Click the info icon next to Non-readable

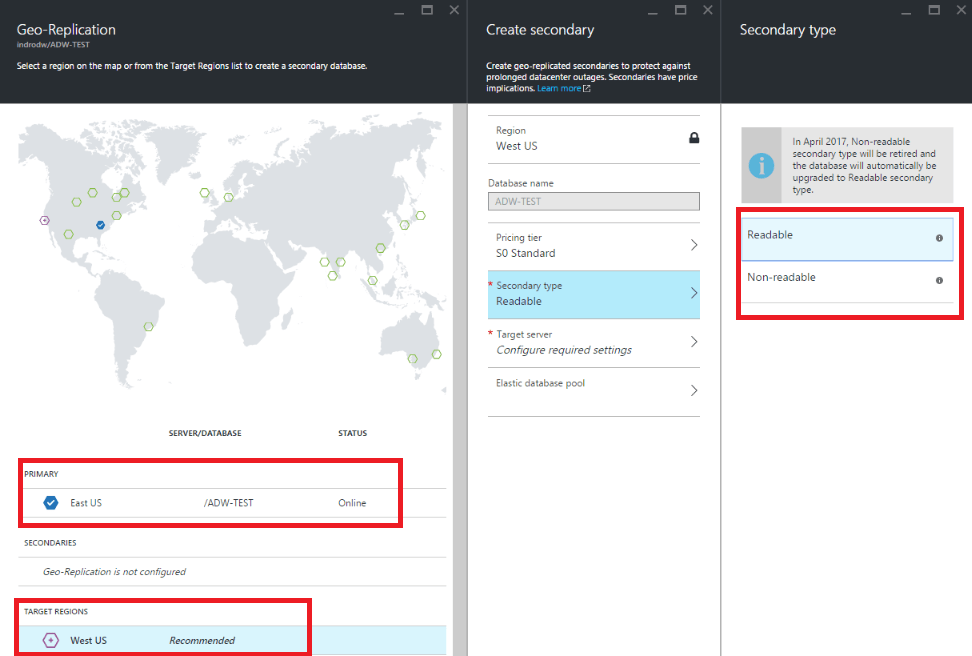(939, 280)
